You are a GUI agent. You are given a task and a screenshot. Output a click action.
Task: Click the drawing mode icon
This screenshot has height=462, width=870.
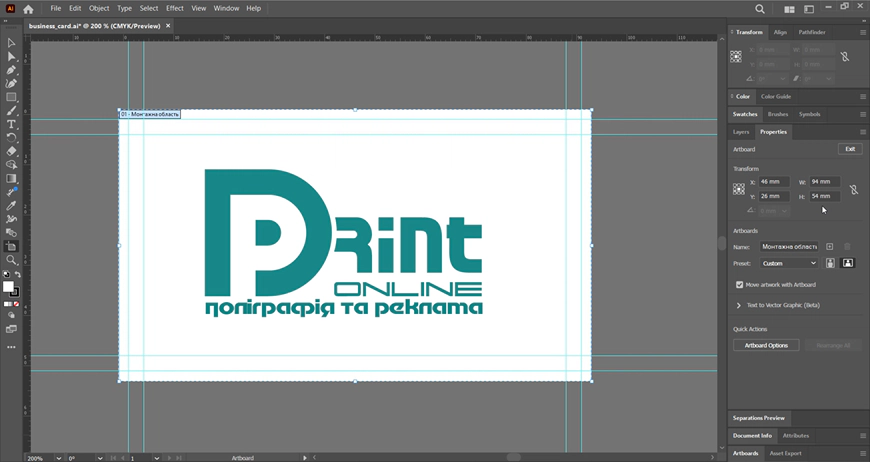point(11,315)
